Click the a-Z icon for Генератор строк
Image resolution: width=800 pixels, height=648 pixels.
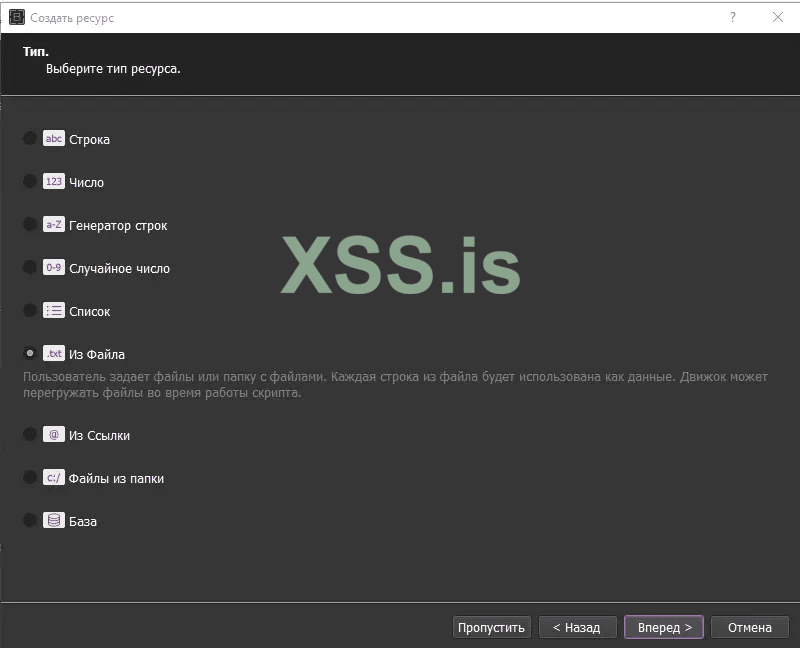coord(54,224)
